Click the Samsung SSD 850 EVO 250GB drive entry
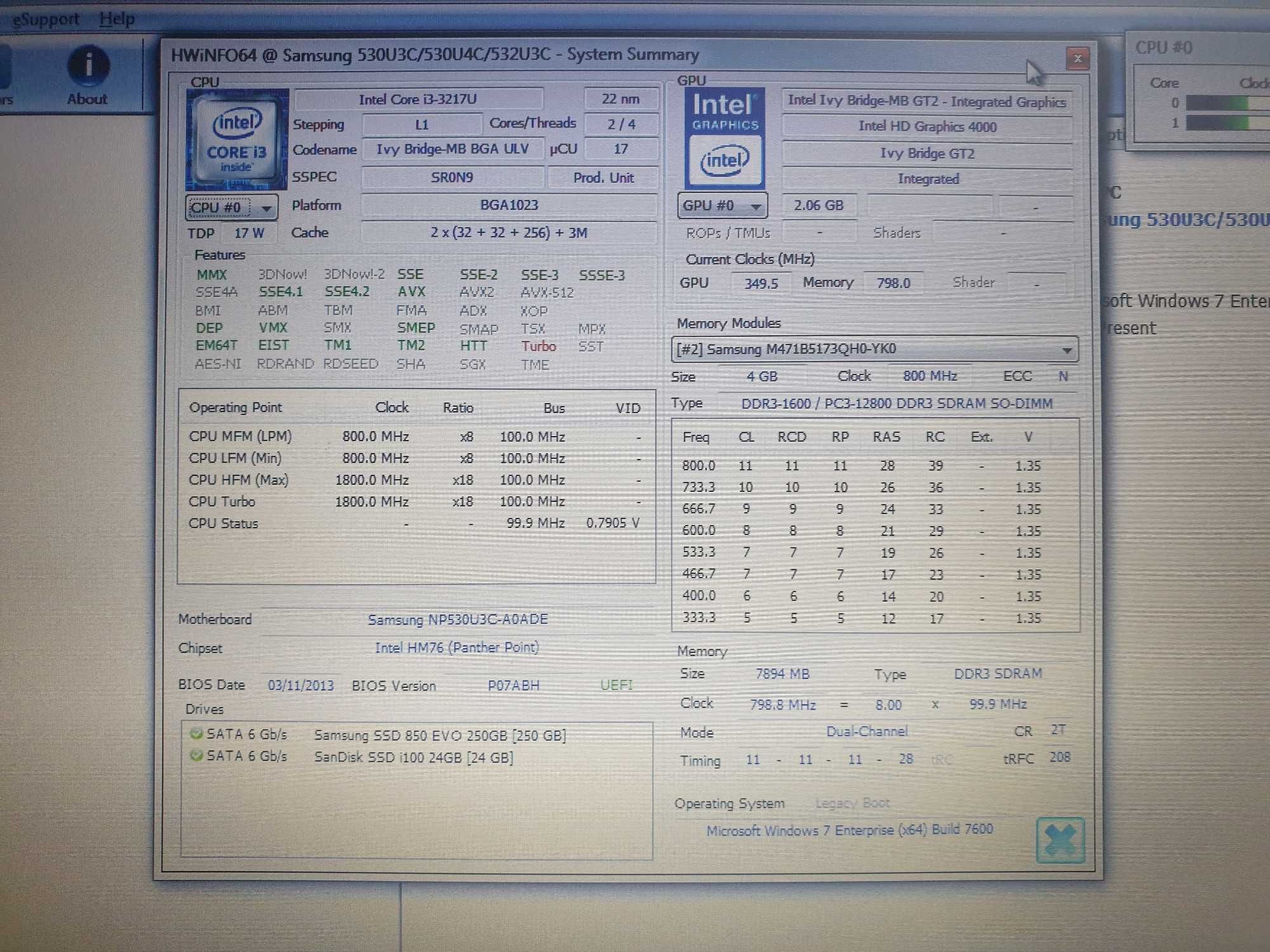 click(440, 736)
